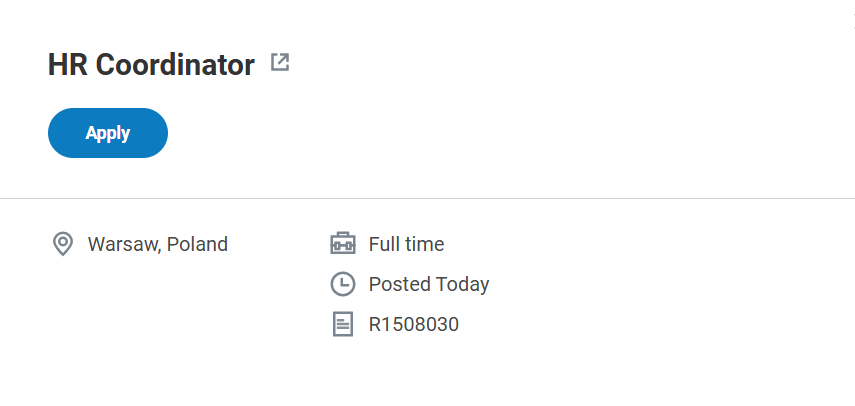
Task: Select the job ID R1508030
Action: [x=414, y=324]
